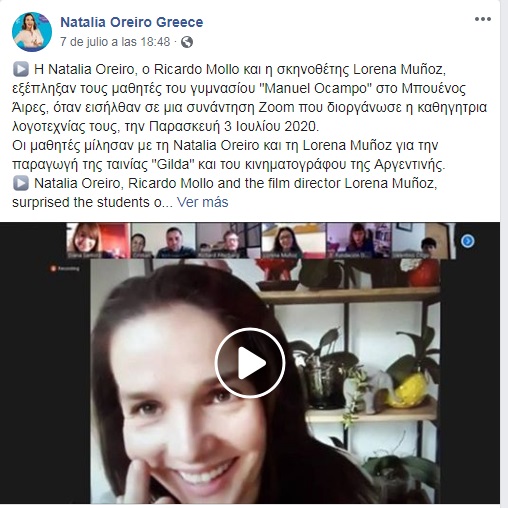Open the 7 de julio timestamp link

point(115,42)
